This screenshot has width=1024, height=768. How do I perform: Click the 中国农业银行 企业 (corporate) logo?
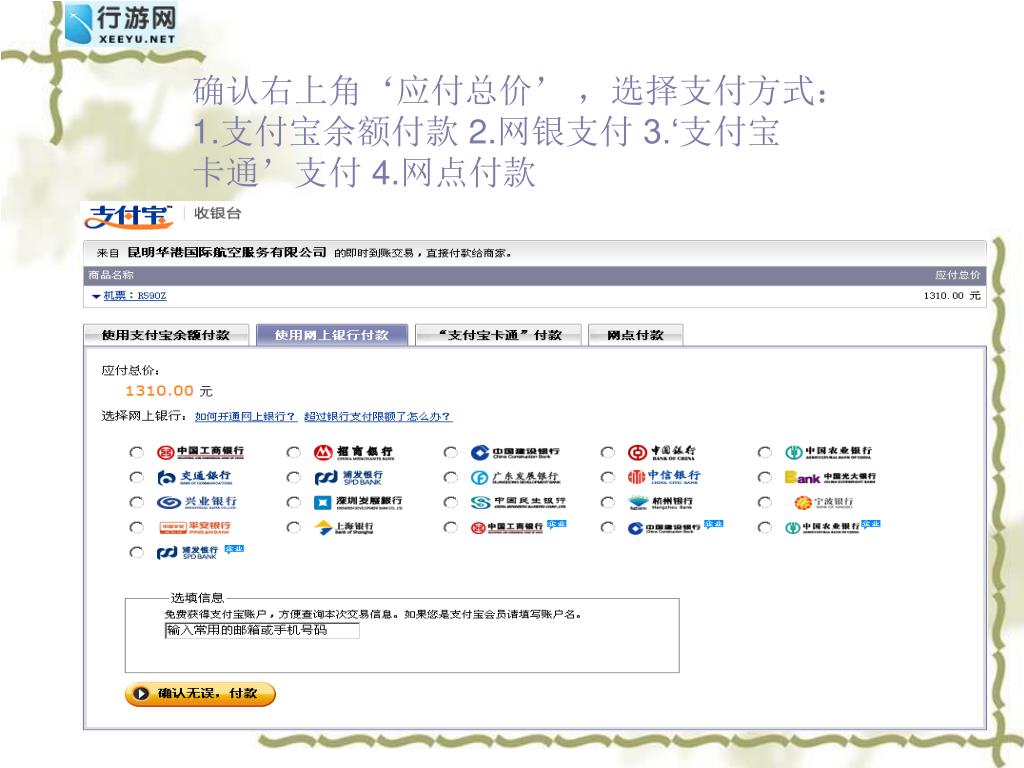(x=833, y=527)
